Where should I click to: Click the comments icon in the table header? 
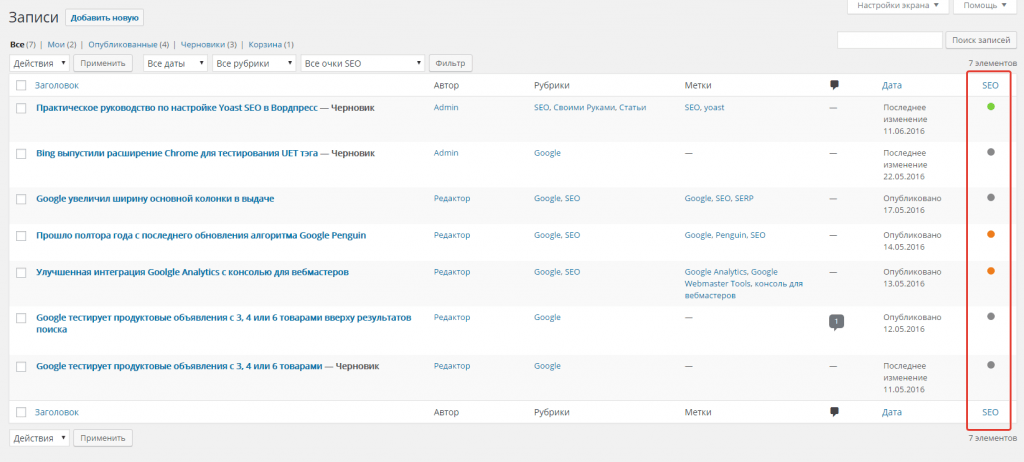[x=834, y=85]
